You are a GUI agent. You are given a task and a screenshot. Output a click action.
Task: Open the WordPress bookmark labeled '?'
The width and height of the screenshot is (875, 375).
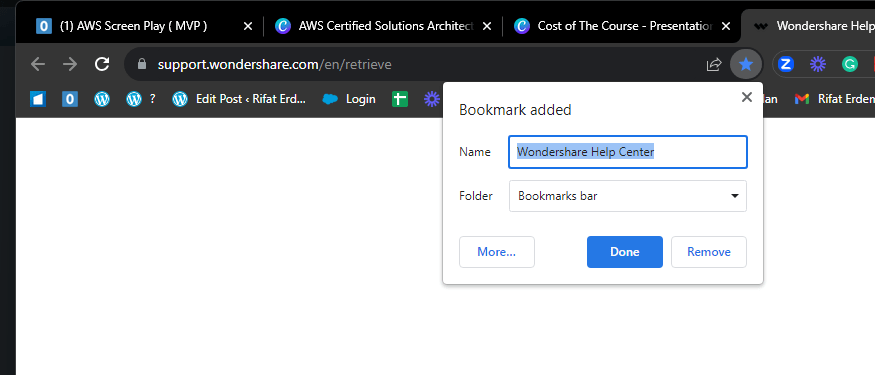click(141, 99)
